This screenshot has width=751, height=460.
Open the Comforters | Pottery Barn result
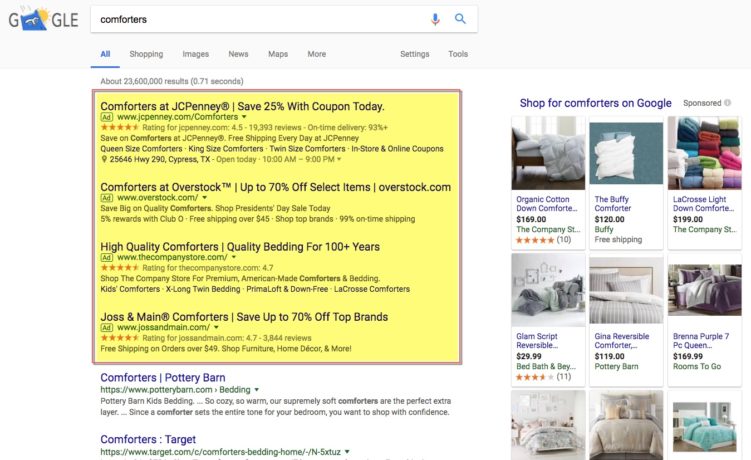coord(163,377)
